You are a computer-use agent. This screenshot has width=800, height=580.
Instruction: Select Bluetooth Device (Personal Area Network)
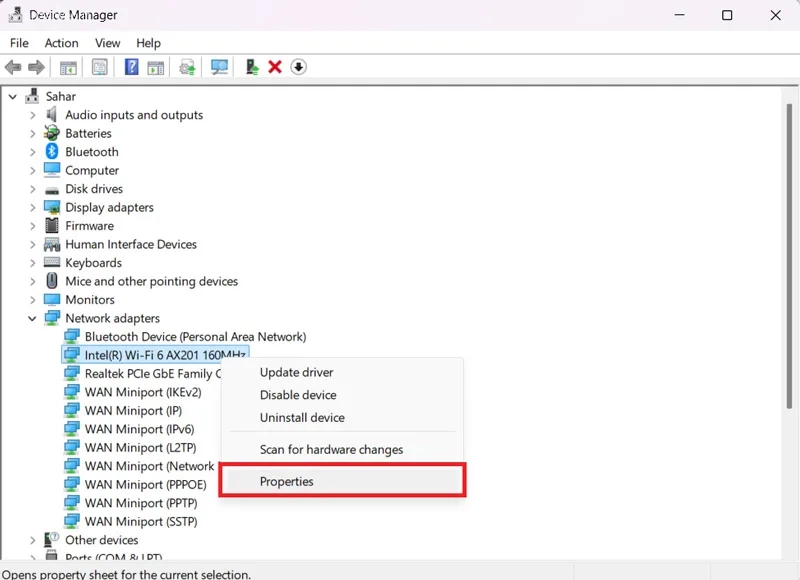(195, 337)
